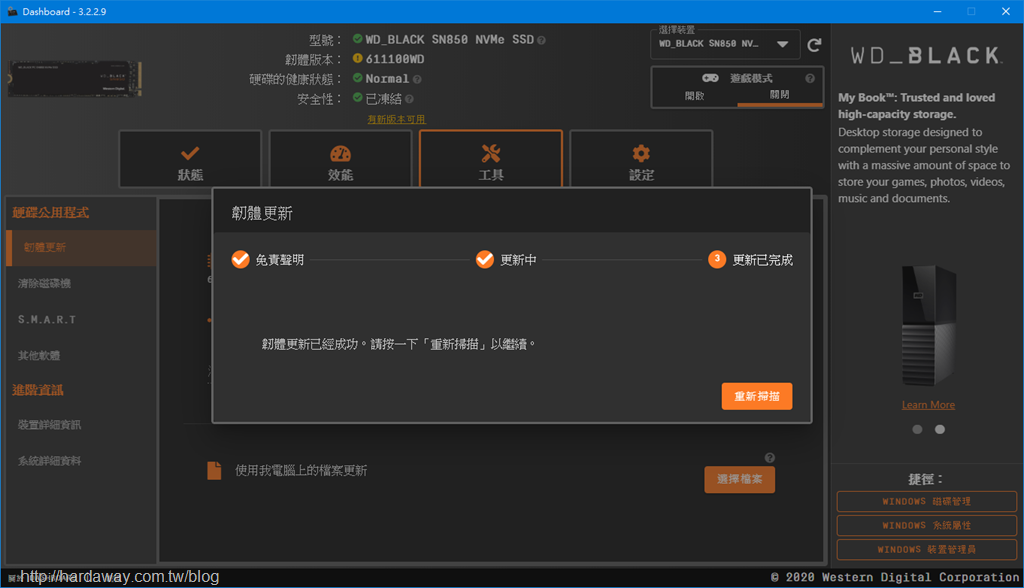Screen dimensions: 1024x588
Task: Select the first carousel dot
Action: [x=918, y=429]
